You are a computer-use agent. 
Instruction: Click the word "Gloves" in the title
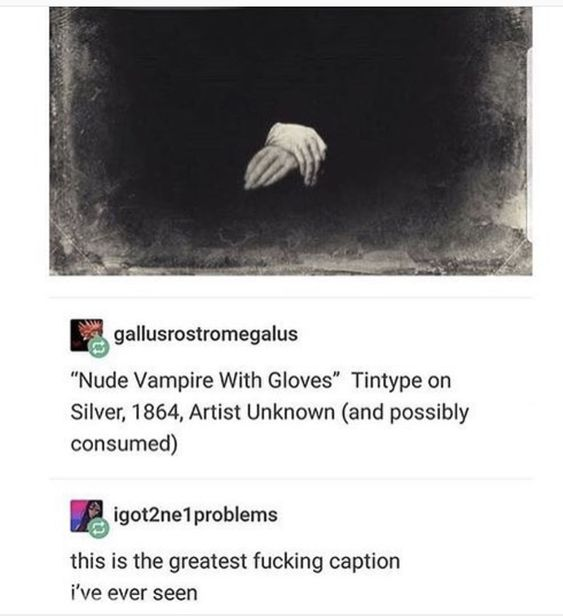(x=301, y=381)
